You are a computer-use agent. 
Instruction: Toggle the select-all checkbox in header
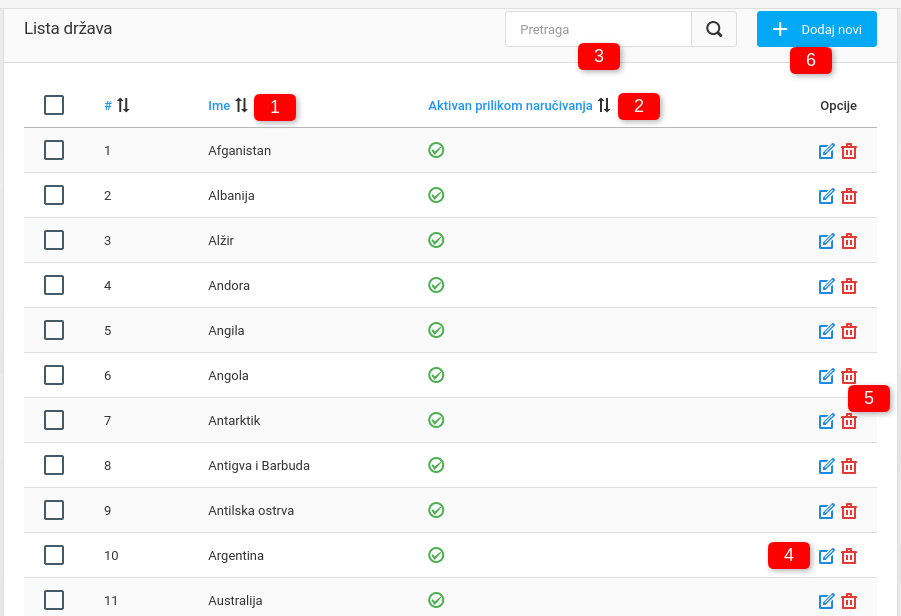coord(54,105)
